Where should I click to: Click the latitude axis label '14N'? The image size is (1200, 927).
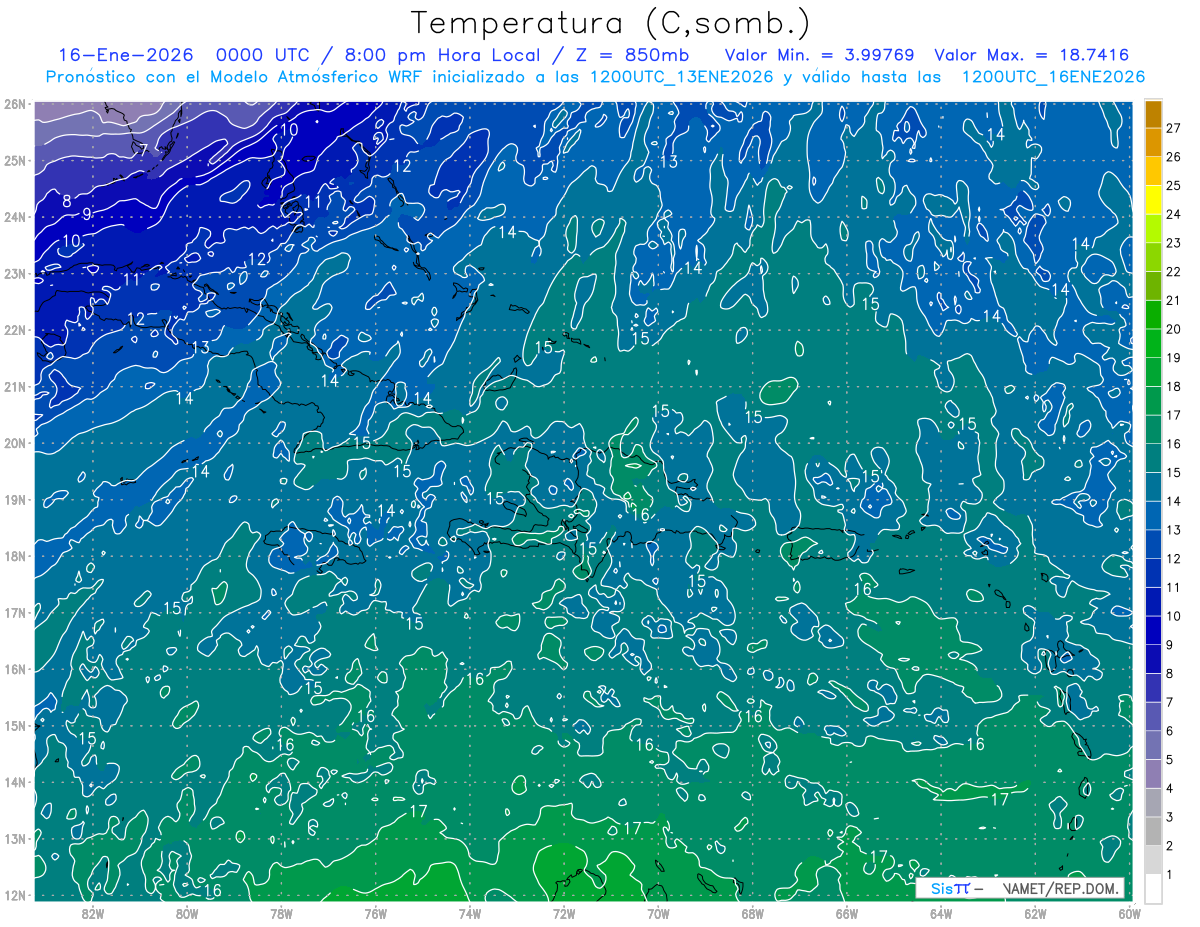coord(14,782)
